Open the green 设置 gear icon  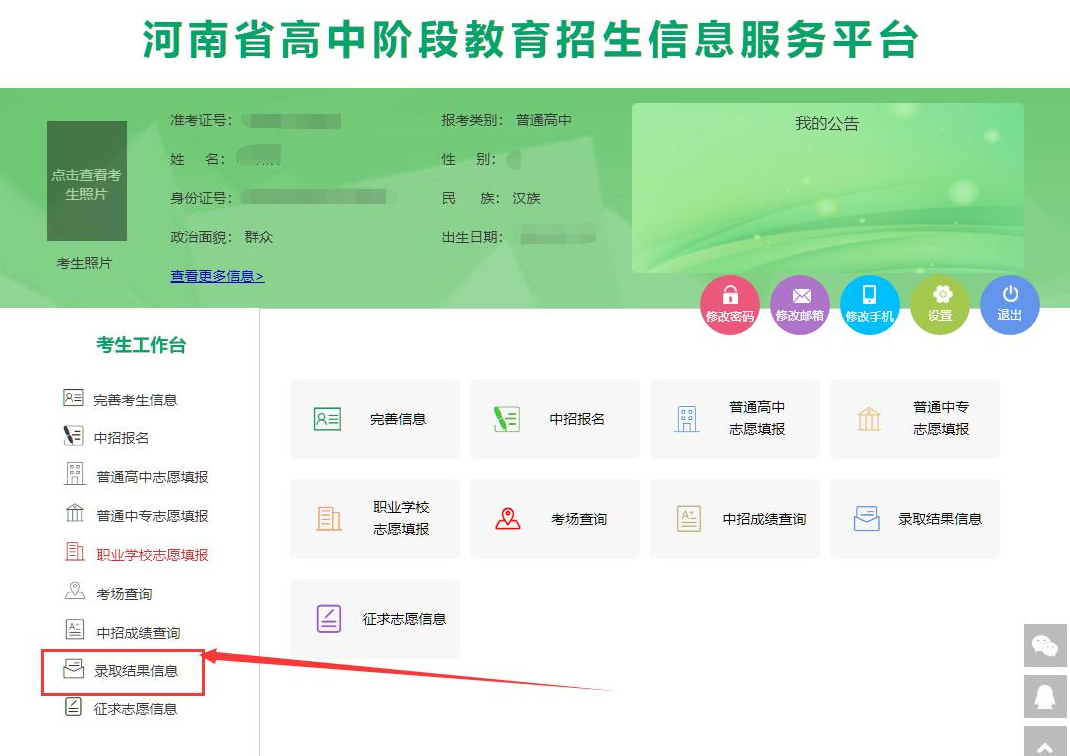point(940,304)
